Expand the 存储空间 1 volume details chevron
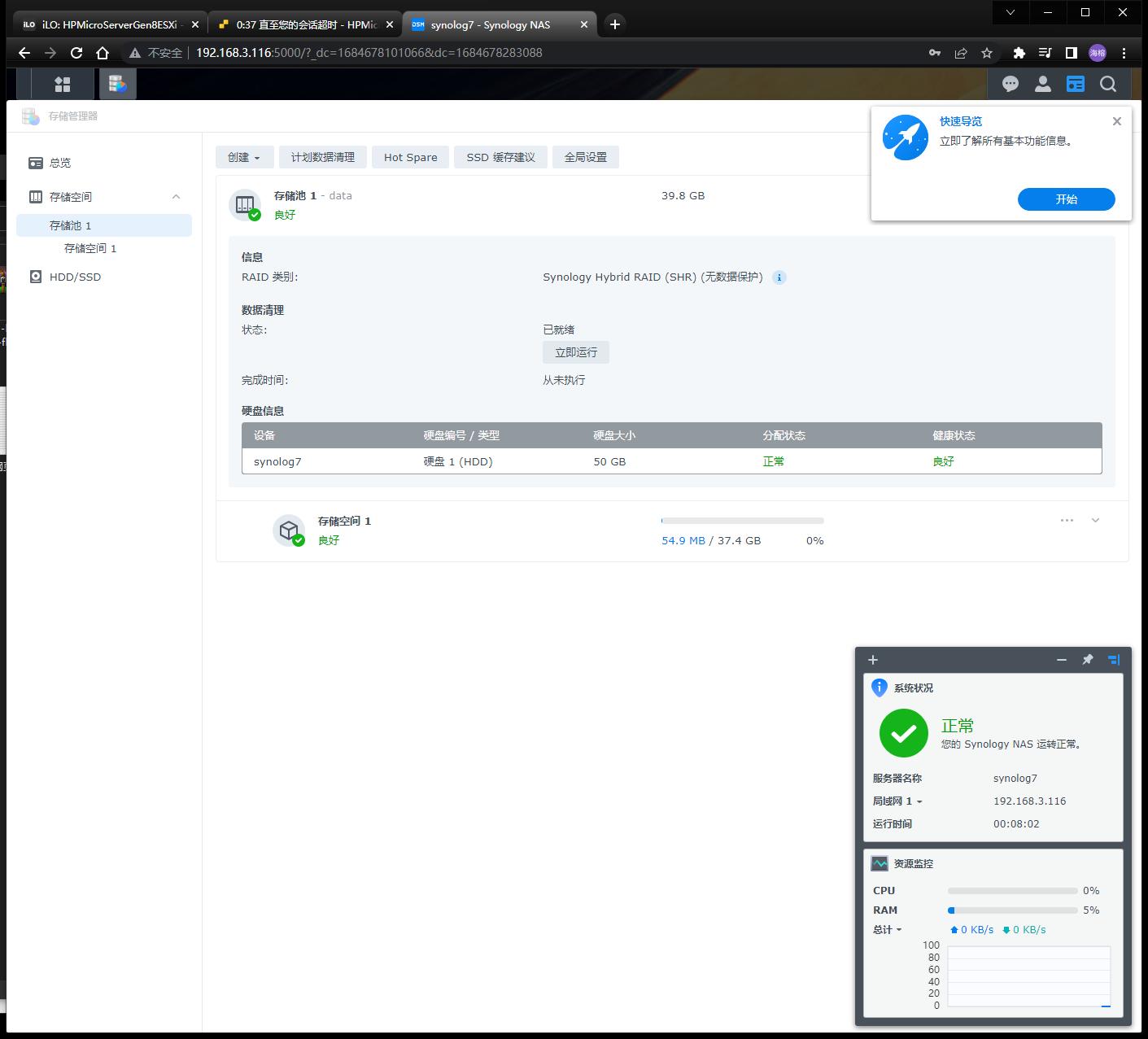This screenshot has width=1148, height=1039. coord(1095,521)
